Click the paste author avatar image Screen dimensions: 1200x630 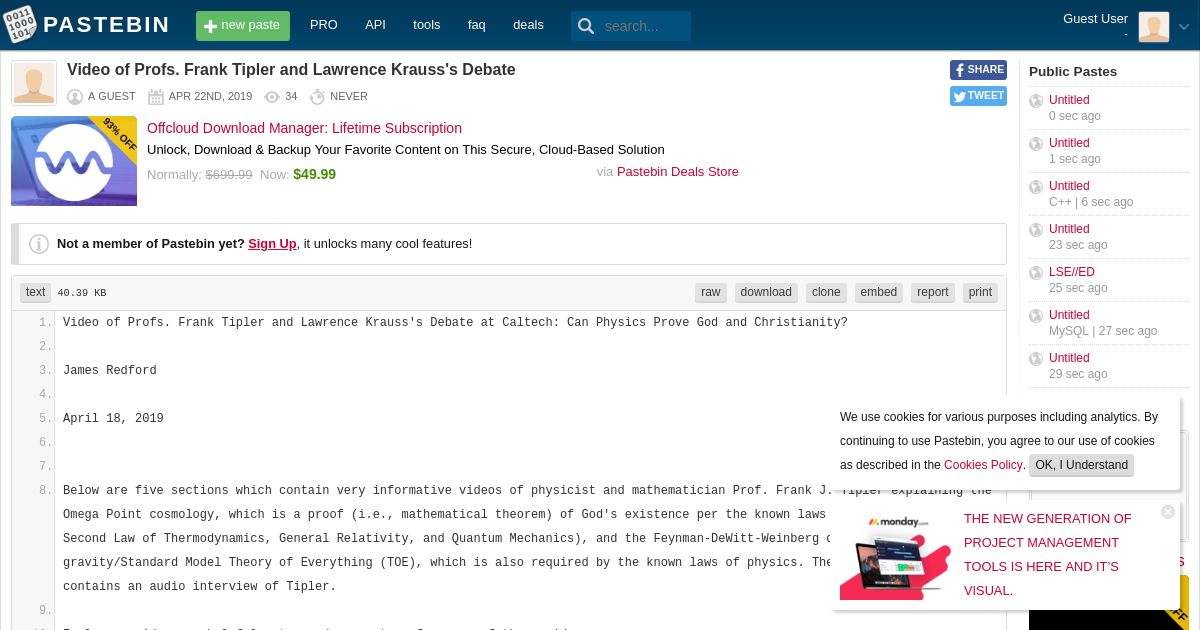click(x=34, y=83)
